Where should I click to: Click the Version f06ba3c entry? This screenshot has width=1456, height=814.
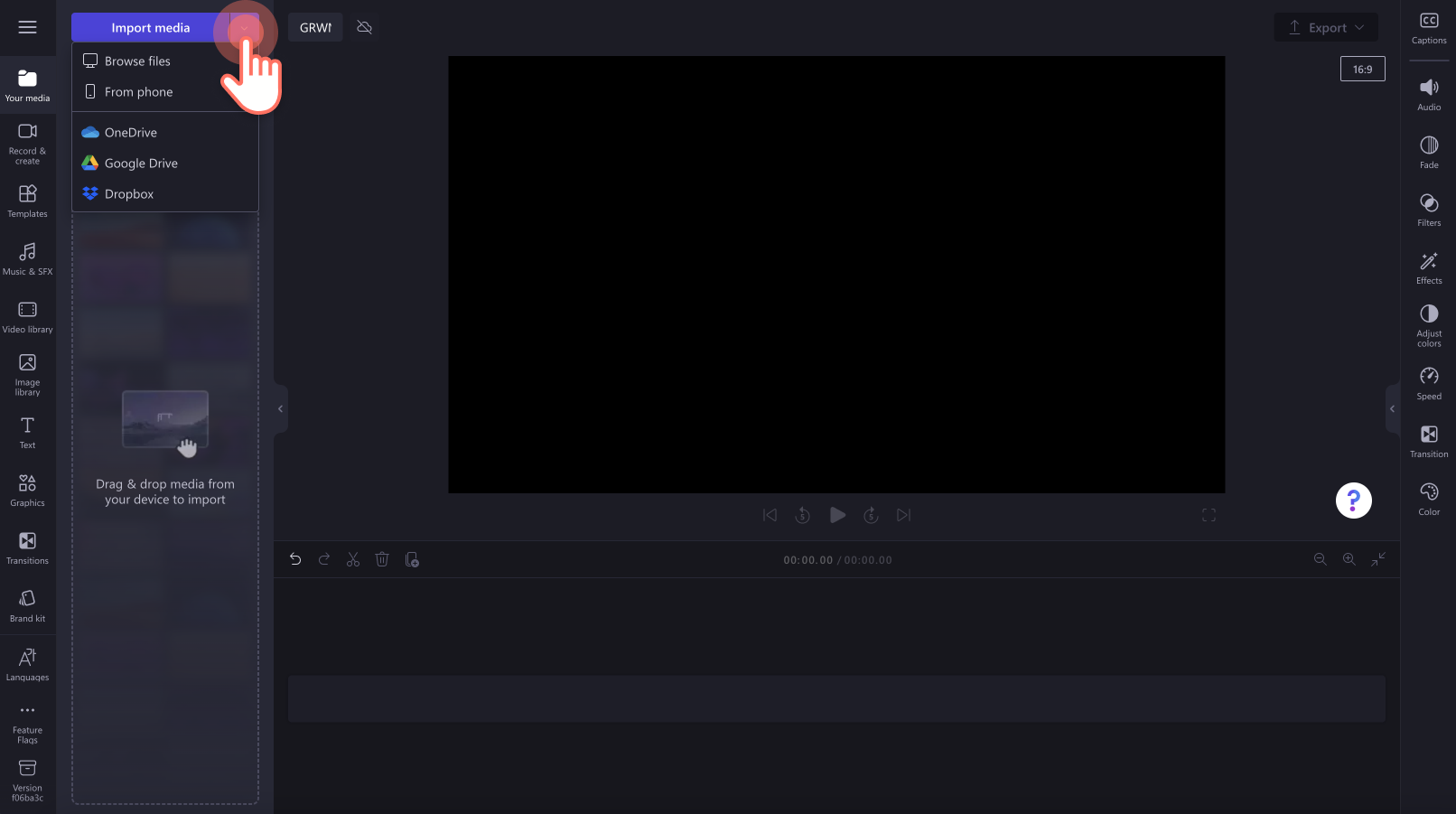tap(27, 781)
